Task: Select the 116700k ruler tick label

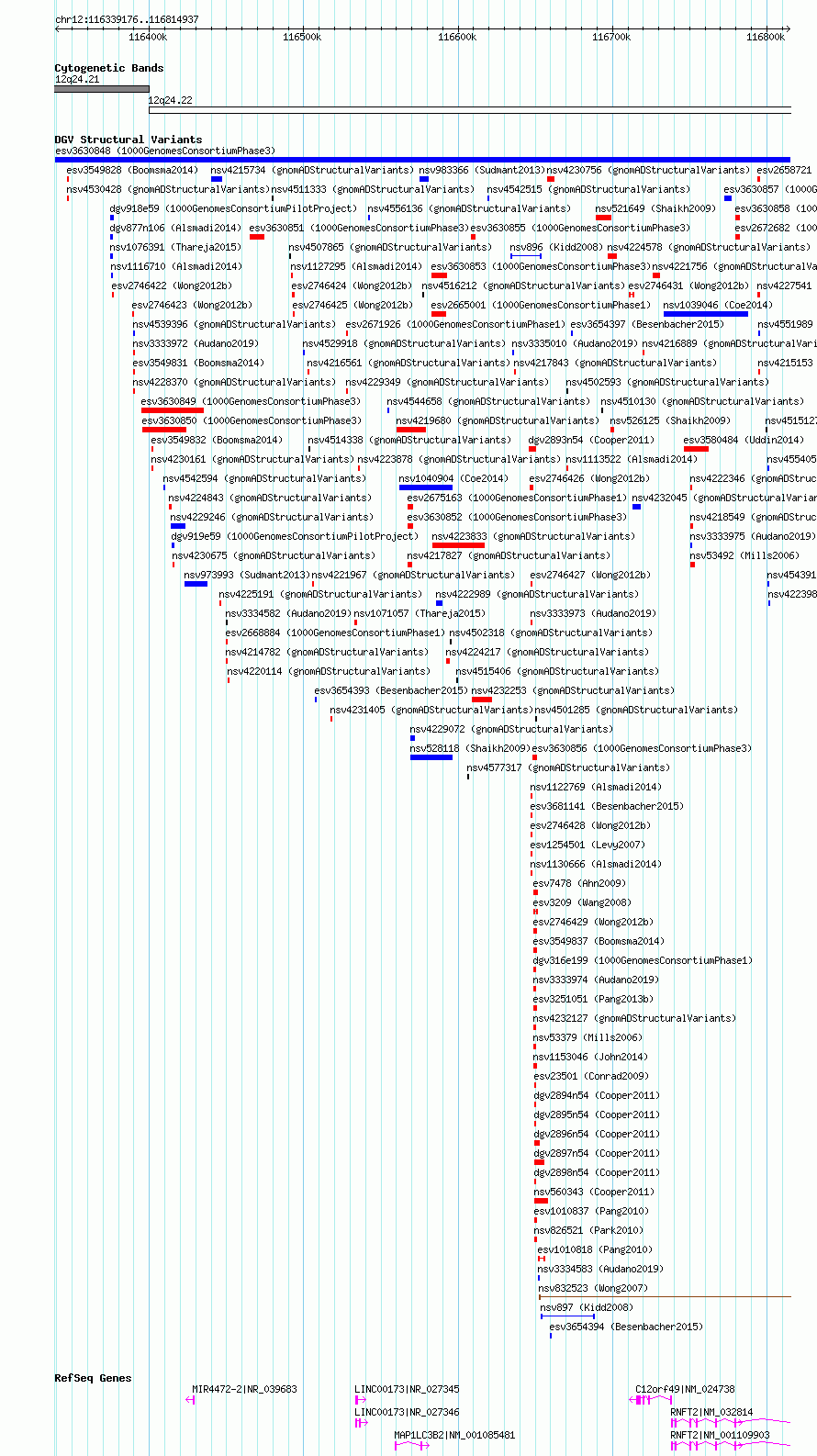Action: point(611,37)
